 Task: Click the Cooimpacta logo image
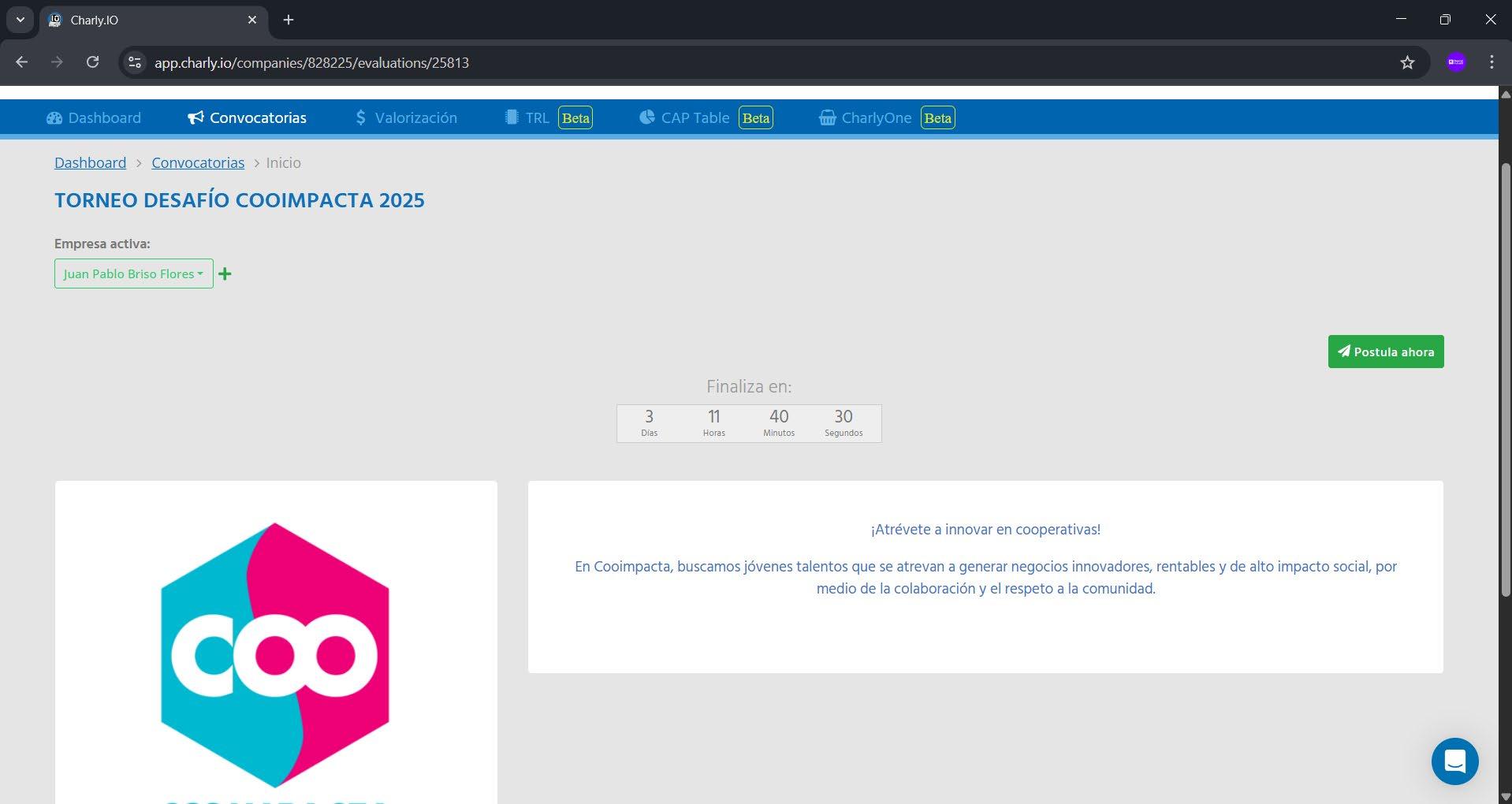coord(275,654)
